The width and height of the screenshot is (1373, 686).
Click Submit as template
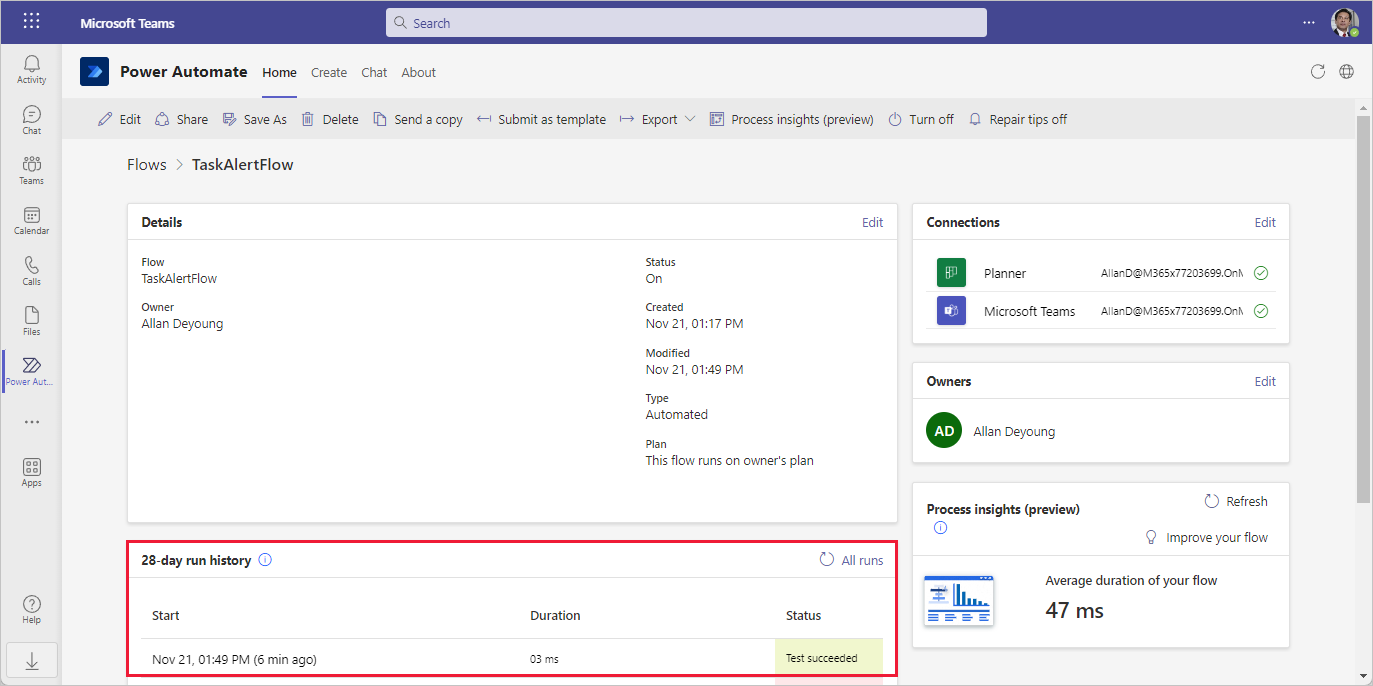coord(540,119)
